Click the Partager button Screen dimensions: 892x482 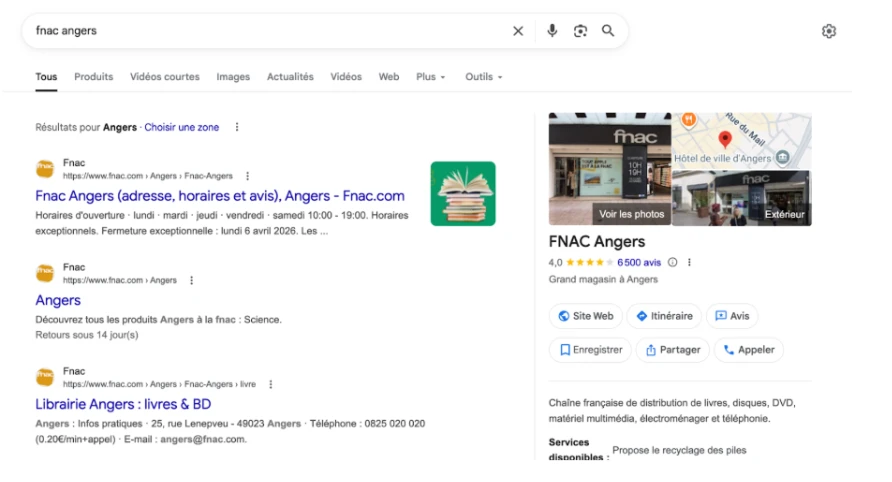coord(672,349)
